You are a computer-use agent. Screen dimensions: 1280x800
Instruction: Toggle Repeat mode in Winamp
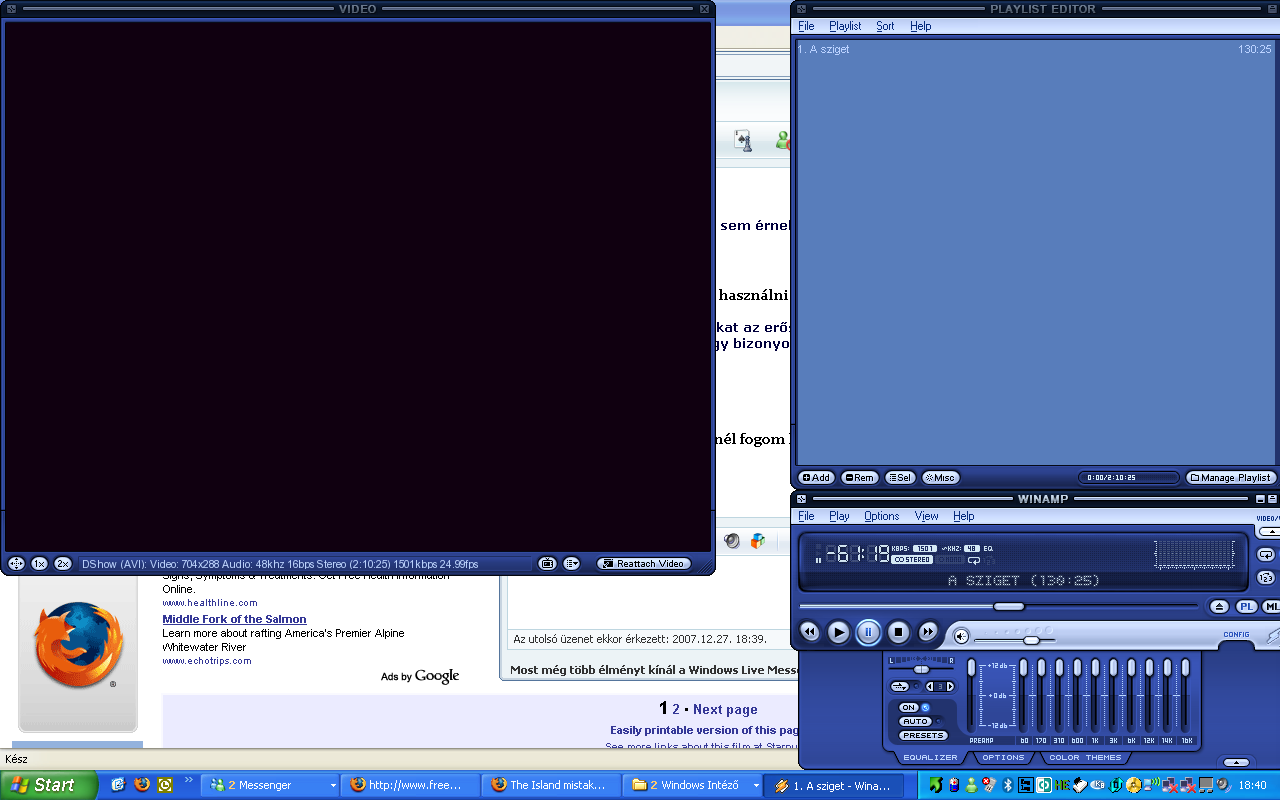1265,555
